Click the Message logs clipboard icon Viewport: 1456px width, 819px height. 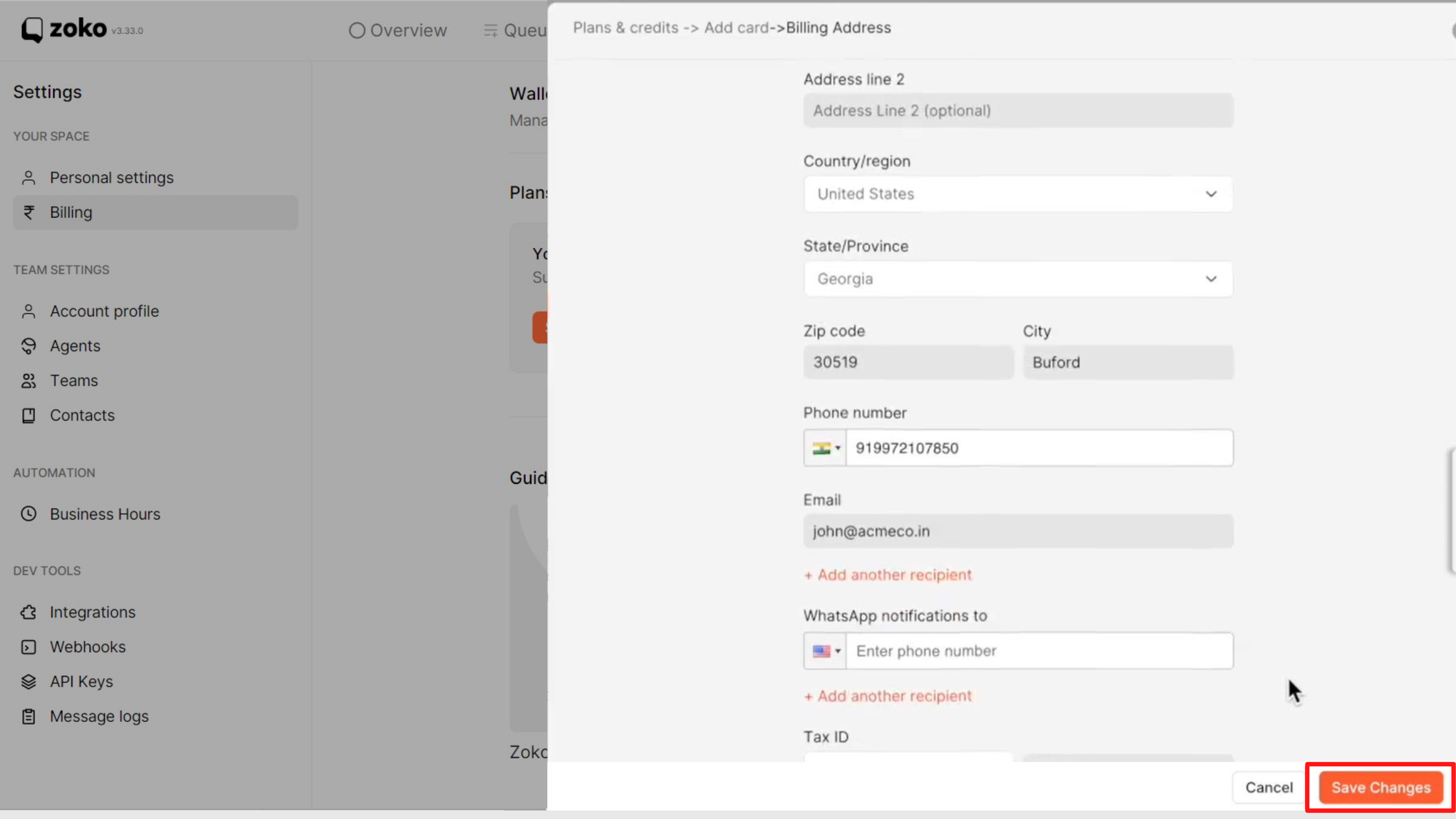coord(28,717)
